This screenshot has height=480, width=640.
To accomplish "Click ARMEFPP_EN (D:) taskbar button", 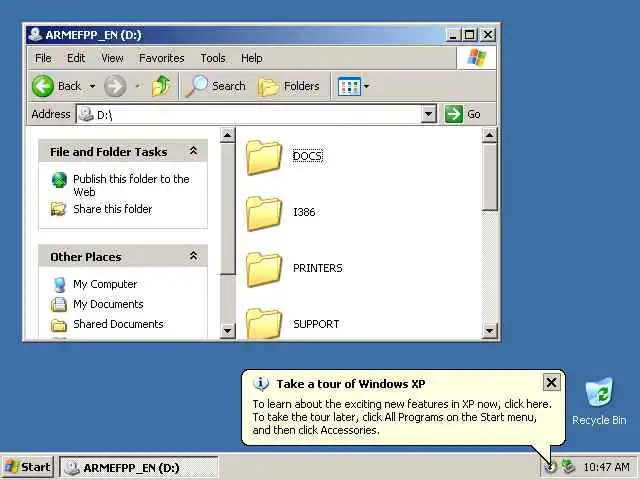I will pyautogui.click(x=139, y=467).
